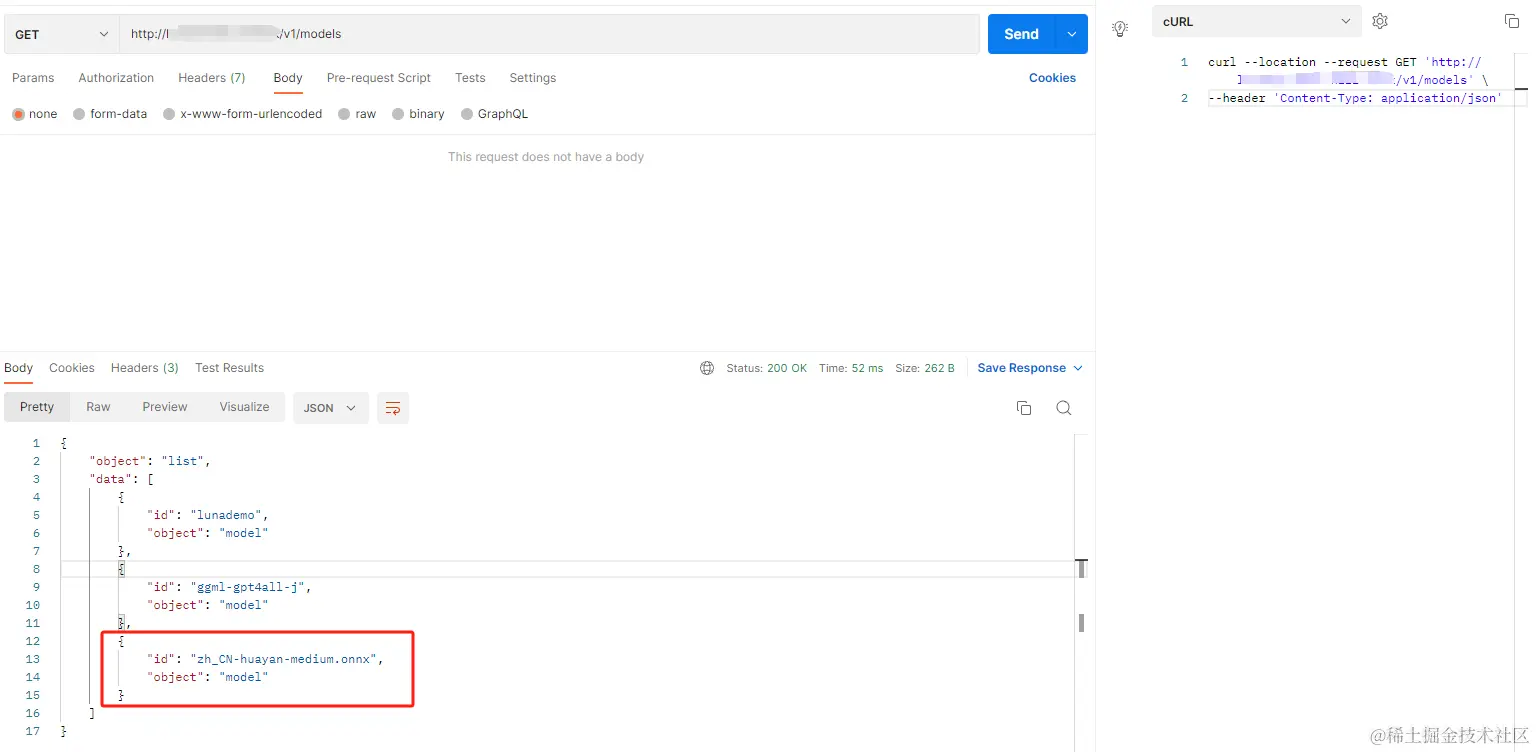Viewport: 1536px width, 752px height.
Task: Switch to the Preview response view
Action: 165,407
